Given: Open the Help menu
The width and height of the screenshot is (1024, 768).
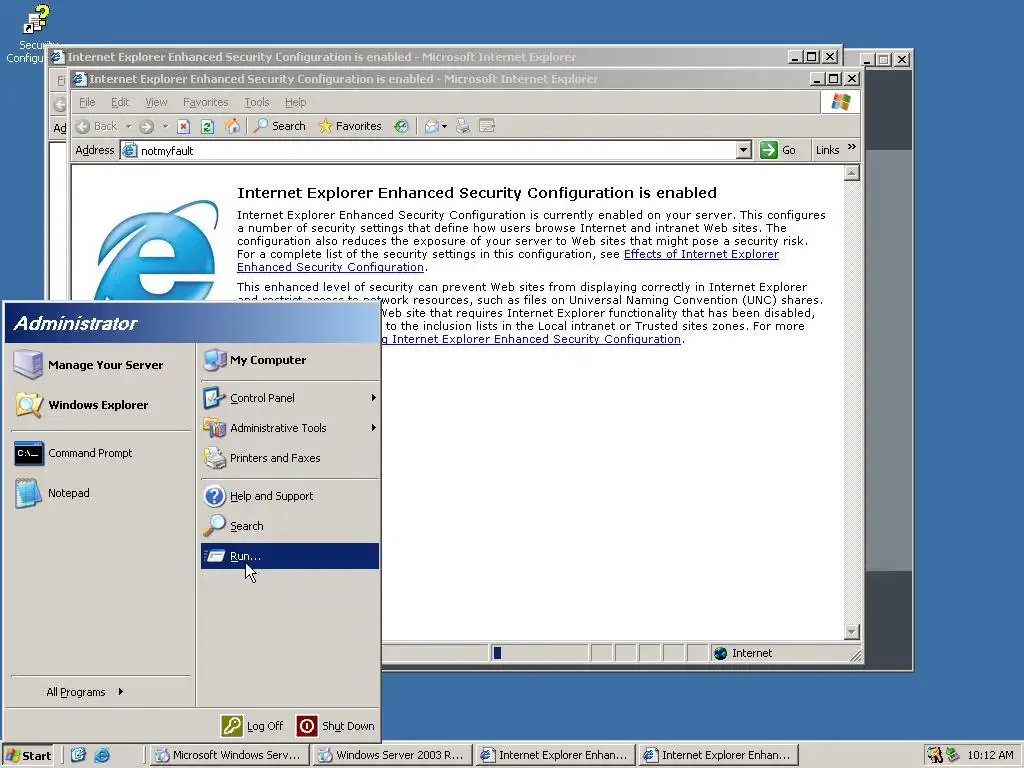Looking at the screenshot, I should tap(295, 102).
